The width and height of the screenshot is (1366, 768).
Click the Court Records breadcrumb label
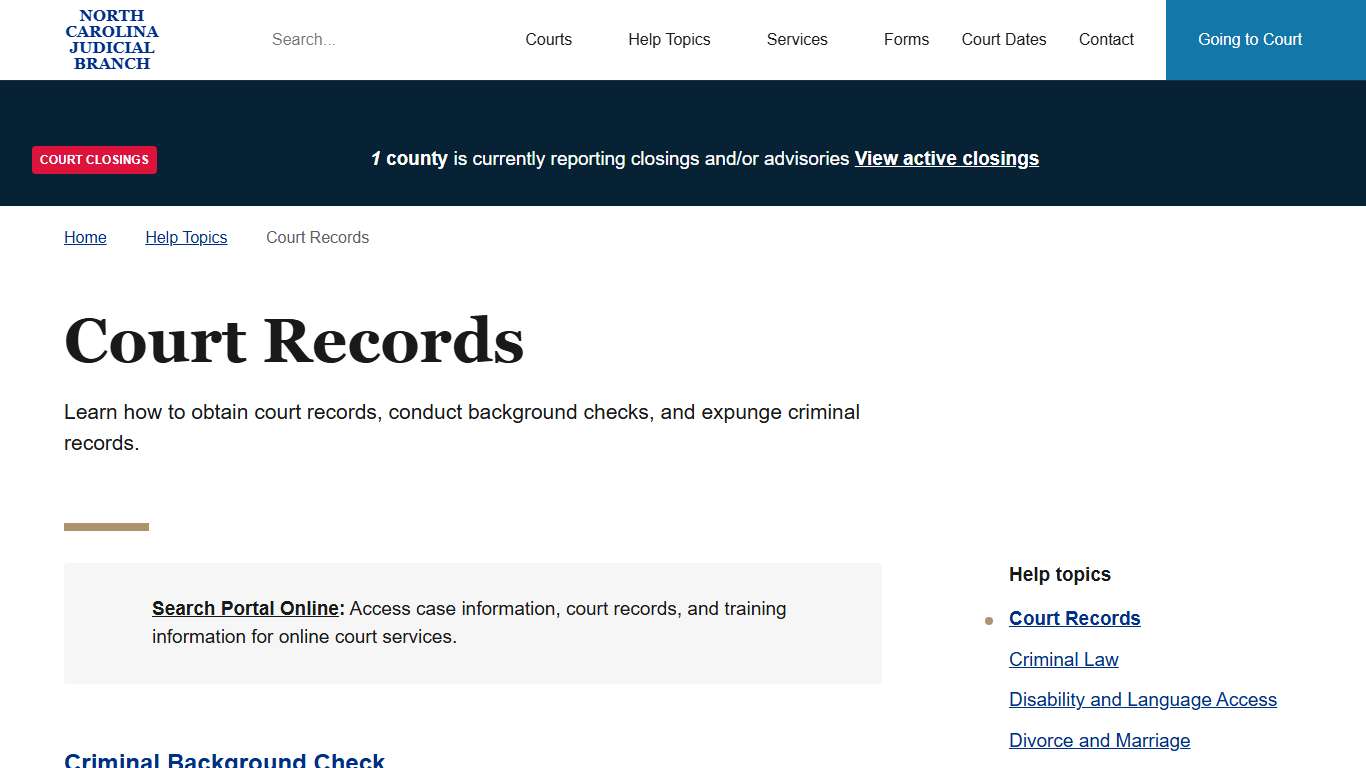(317, 237)
